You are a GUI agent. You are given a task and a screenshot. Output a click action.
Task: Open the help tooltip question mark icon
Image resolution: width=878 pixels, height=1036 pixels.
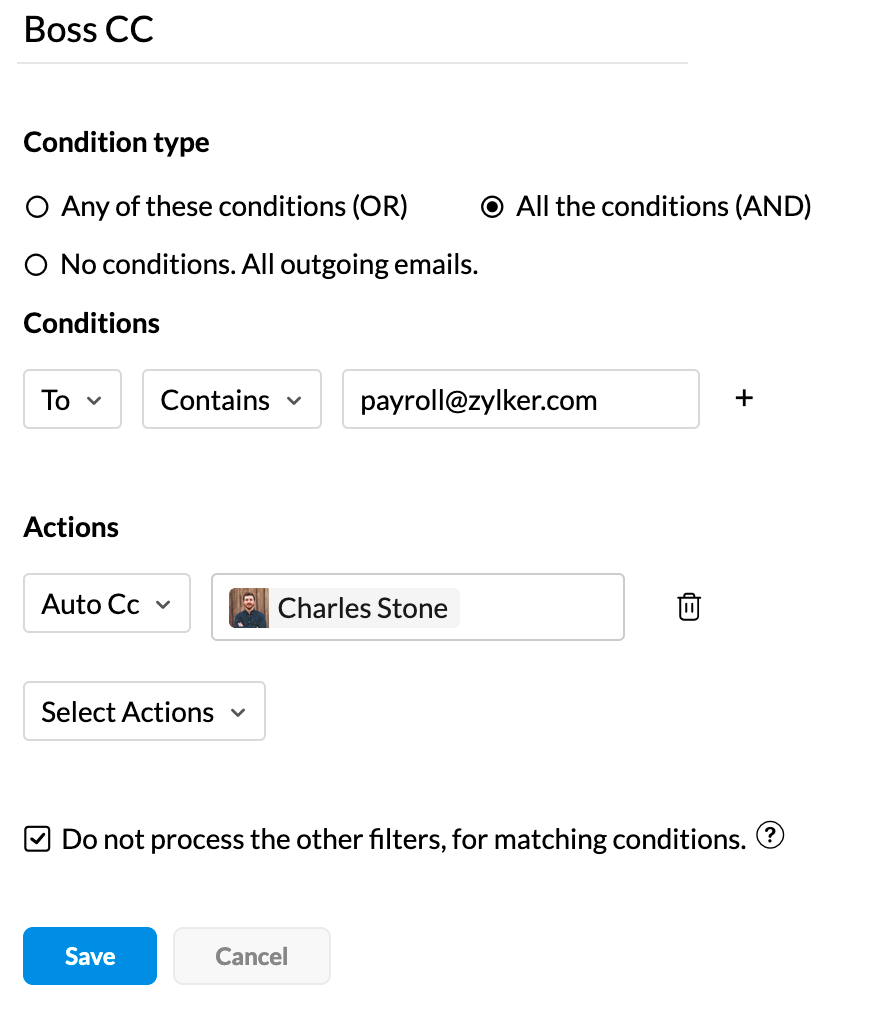pos(770,836)
